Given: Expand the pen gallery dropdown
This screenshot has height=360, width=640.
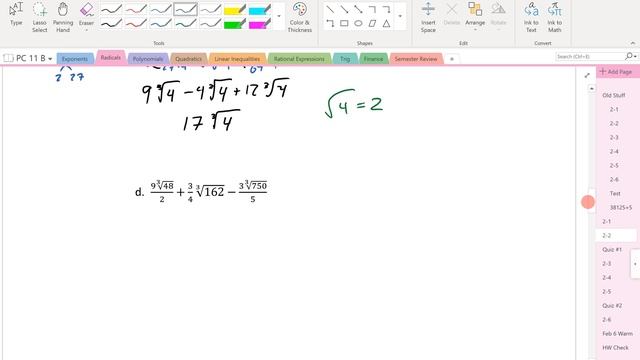Looking at the screenshot, I should click(x=279, y=16).
